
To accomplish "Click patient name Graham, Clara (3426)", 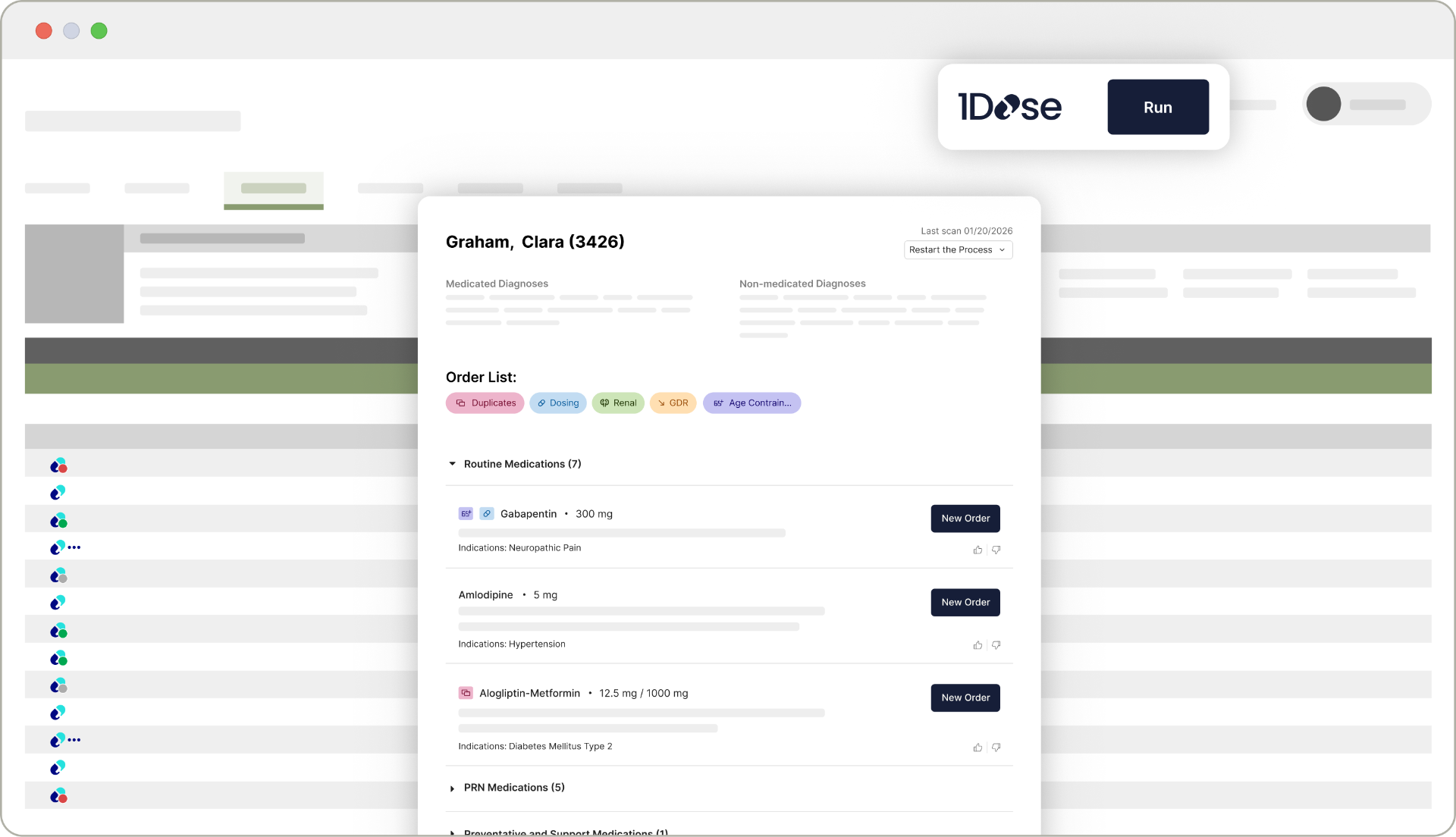I will [535, 242].
